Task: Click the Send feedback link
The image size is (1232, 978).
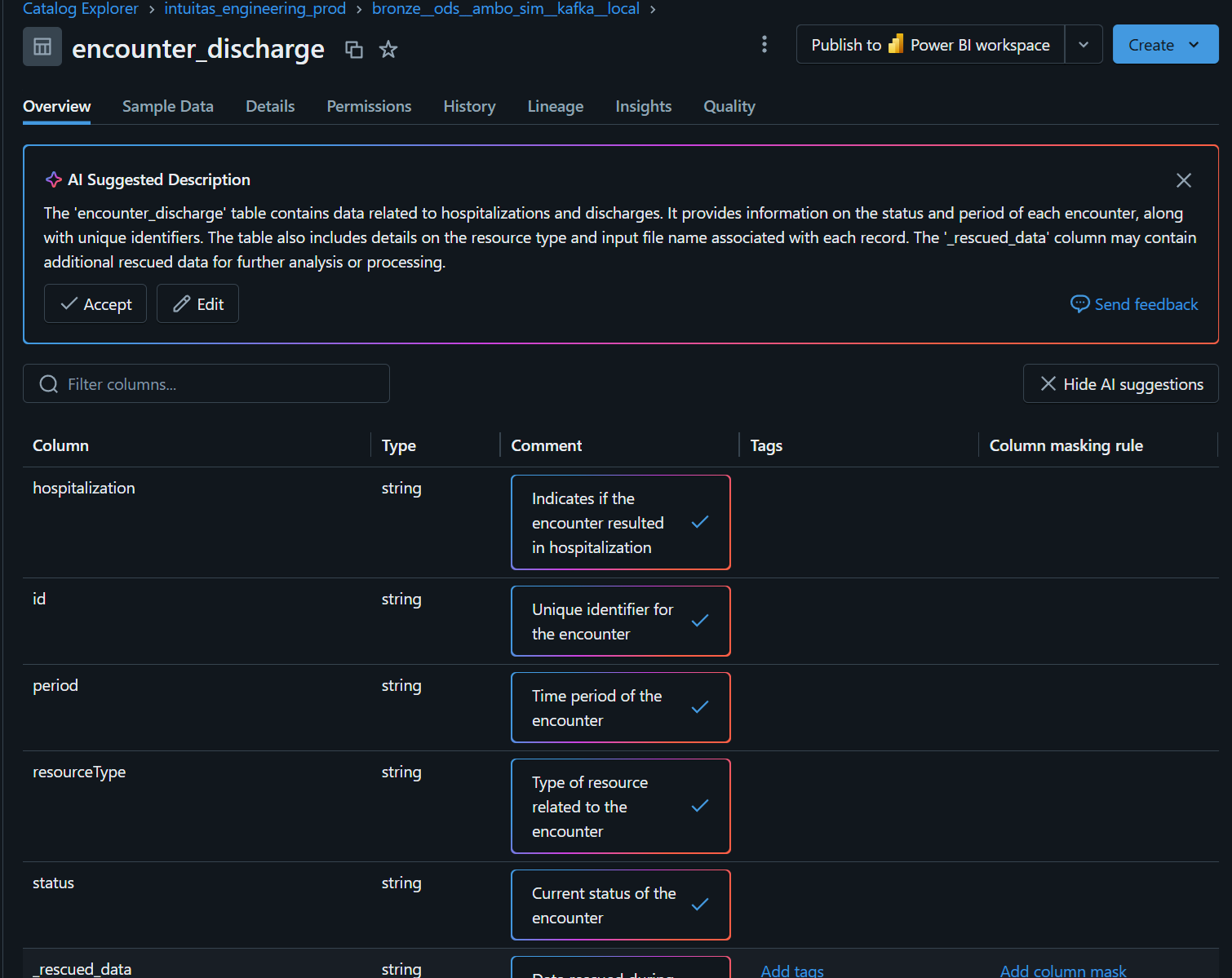Action: (x=1134, y=304)
